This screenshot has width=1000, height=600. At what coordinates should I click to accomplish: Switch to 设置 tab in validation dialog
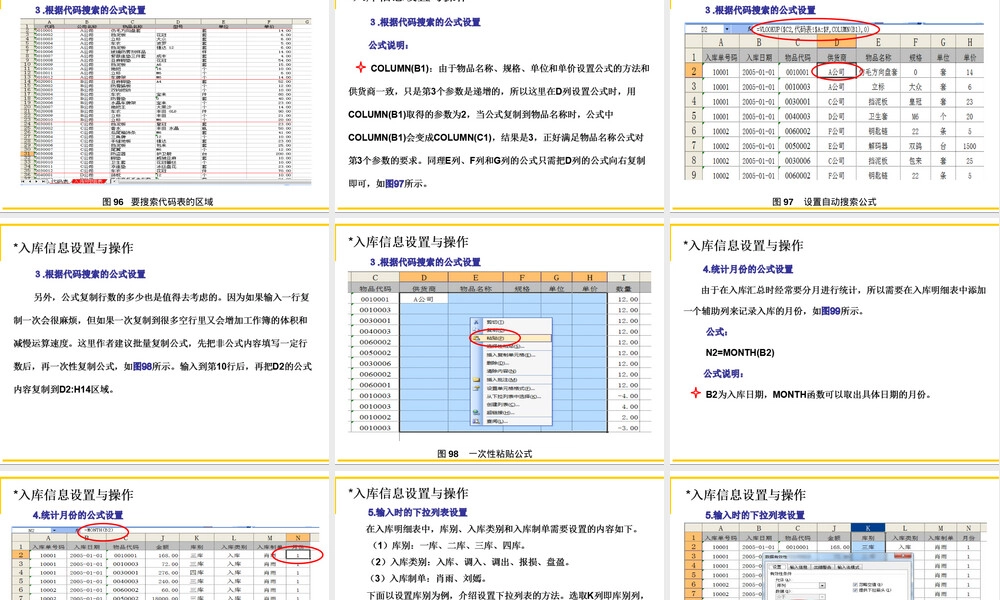[777, 566]
